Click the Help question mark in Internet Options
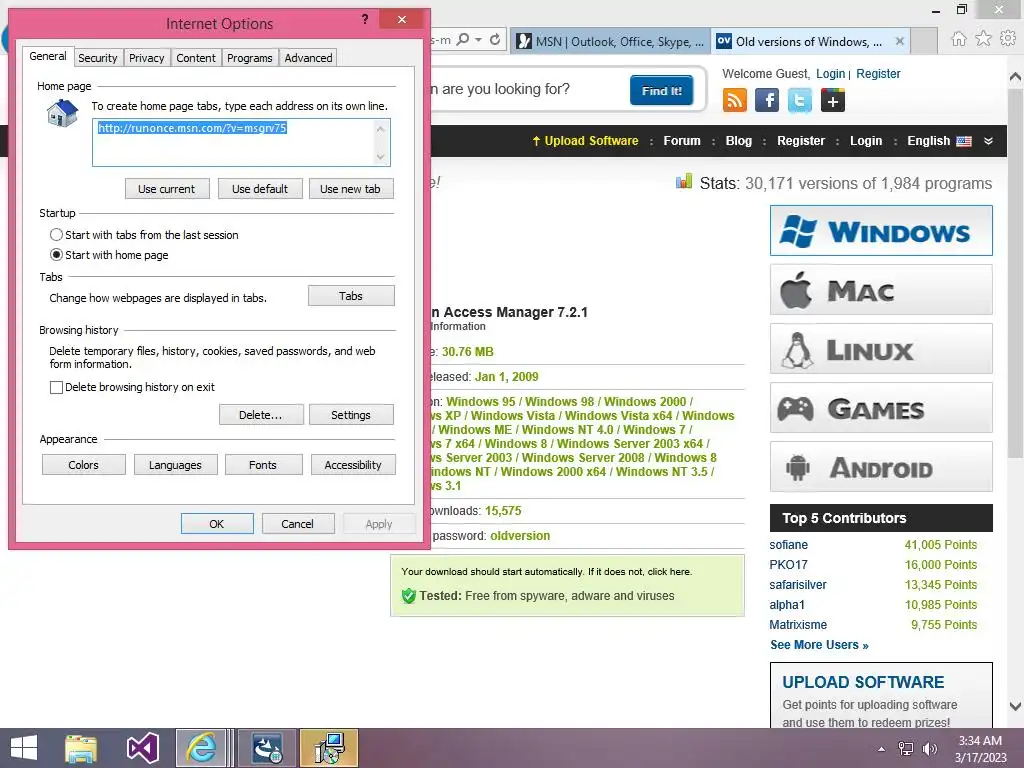The image size is (1024, 768). click(365, 20)
